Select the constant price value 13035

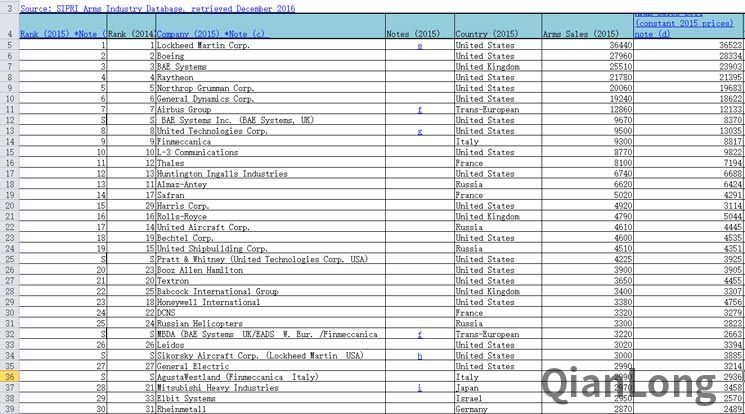(x=688, y=131)
